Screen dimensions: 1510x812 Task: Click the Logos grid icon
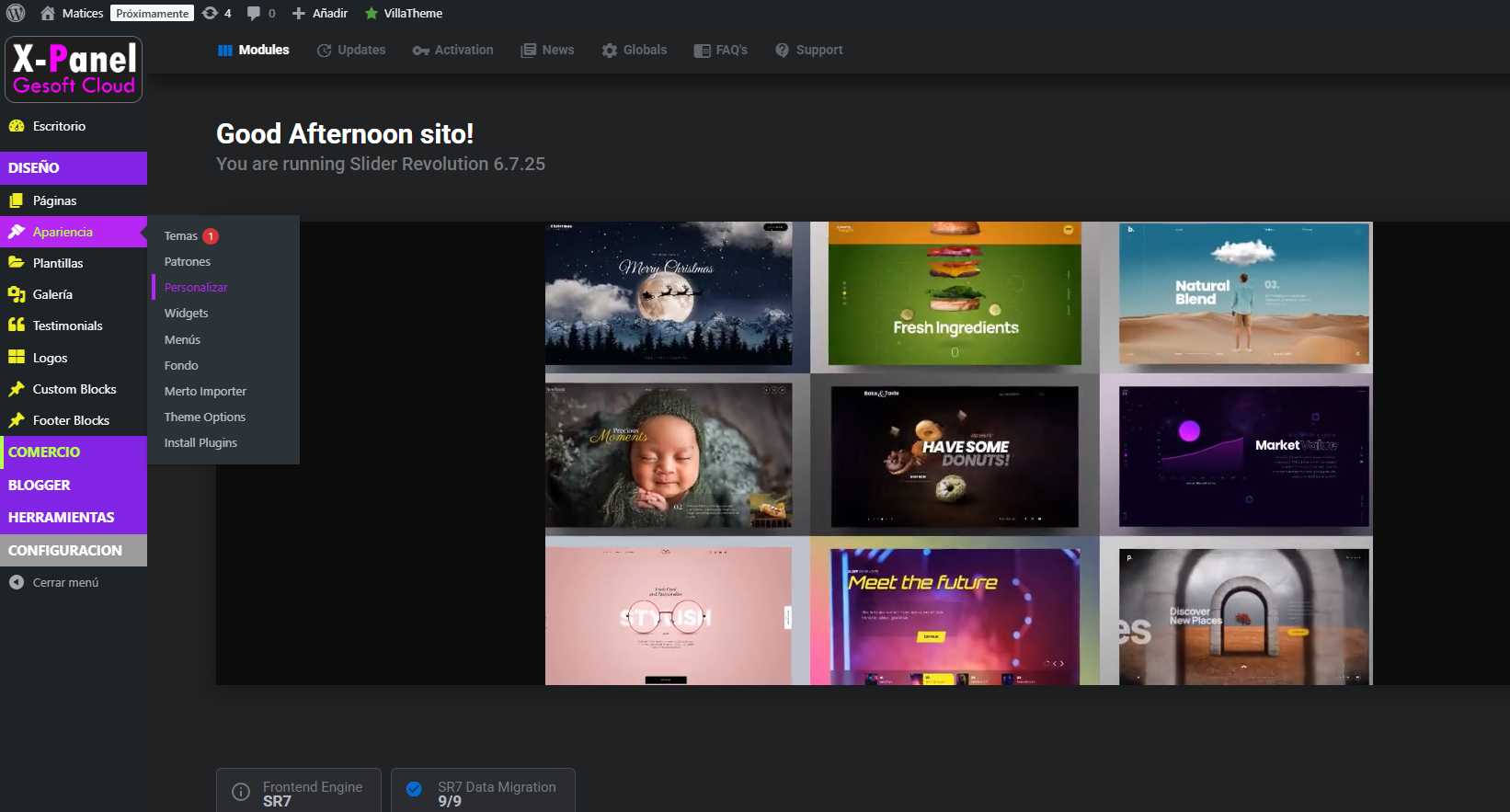click(x=17, y=357)
